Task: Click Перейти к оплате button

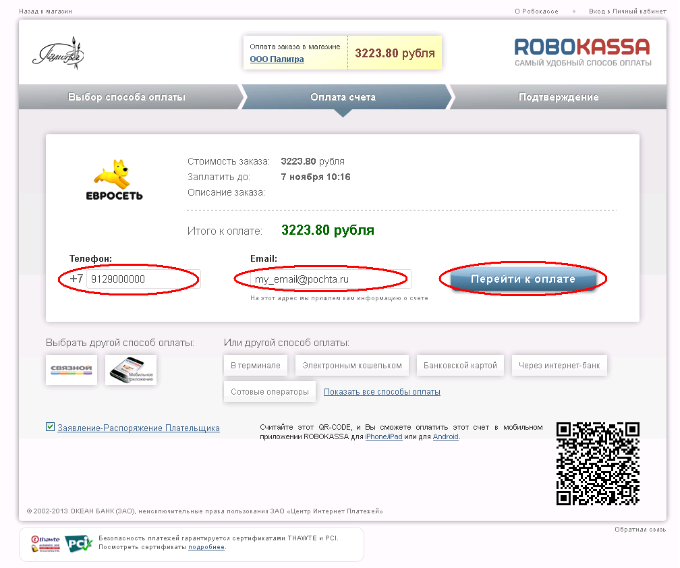Action: [523, 279]
